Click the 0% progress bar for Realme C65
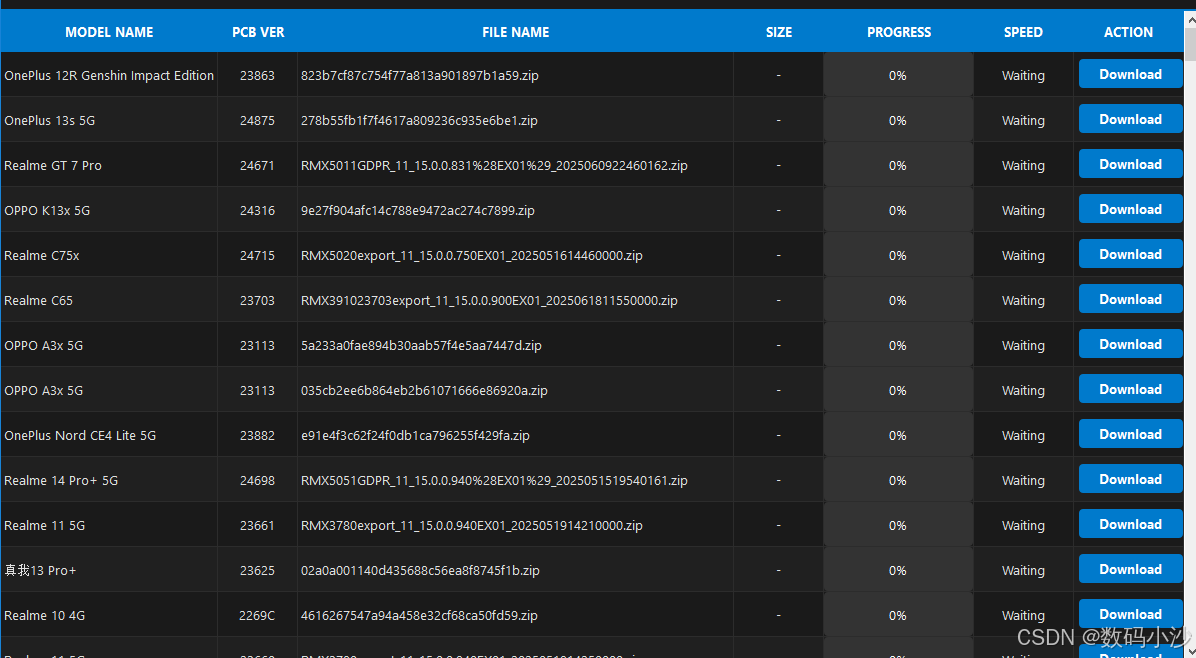Viewport: 1196px width, 658px height. coord(899,300)
